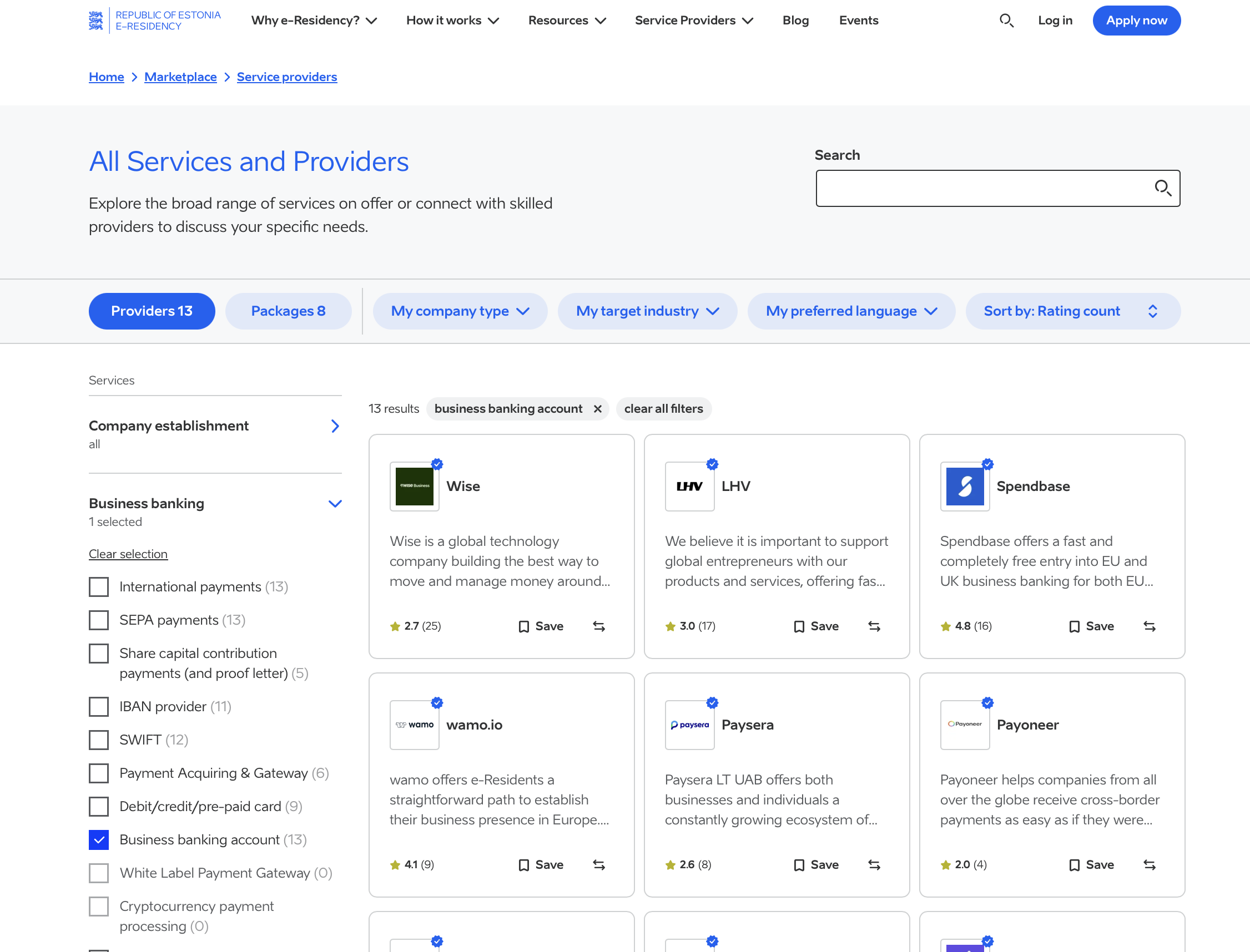Open the Spendbase provider name
Screen dimensions: 1250x952
pos(1033,486)
